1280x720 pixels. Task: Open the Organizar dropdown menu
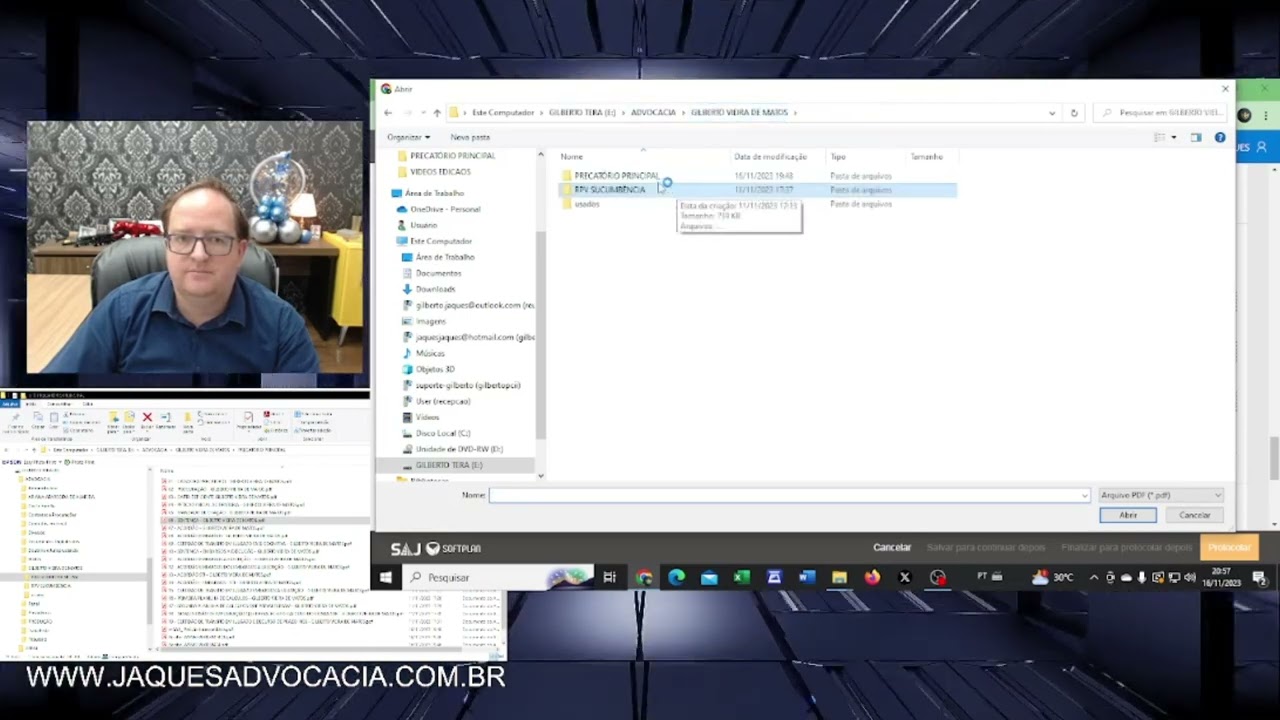coord(409,137)
